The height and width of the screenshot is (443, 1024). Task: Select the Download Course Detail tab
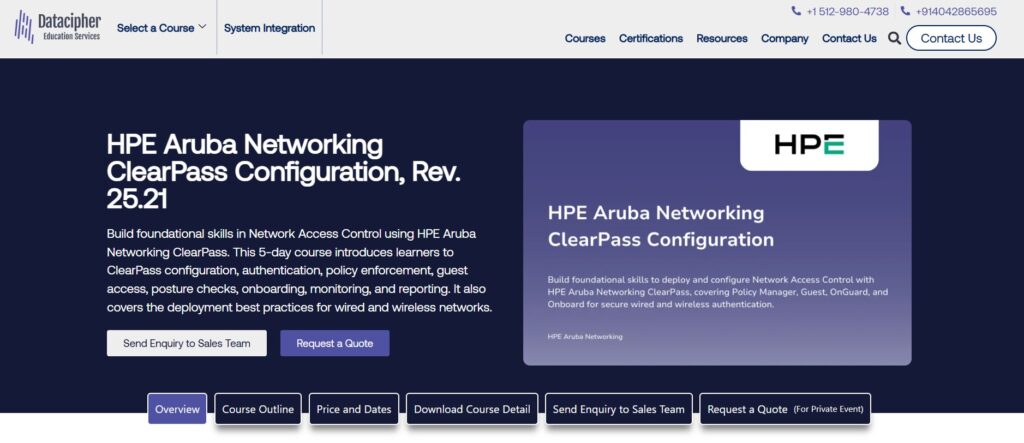click(x=472, y=409)
